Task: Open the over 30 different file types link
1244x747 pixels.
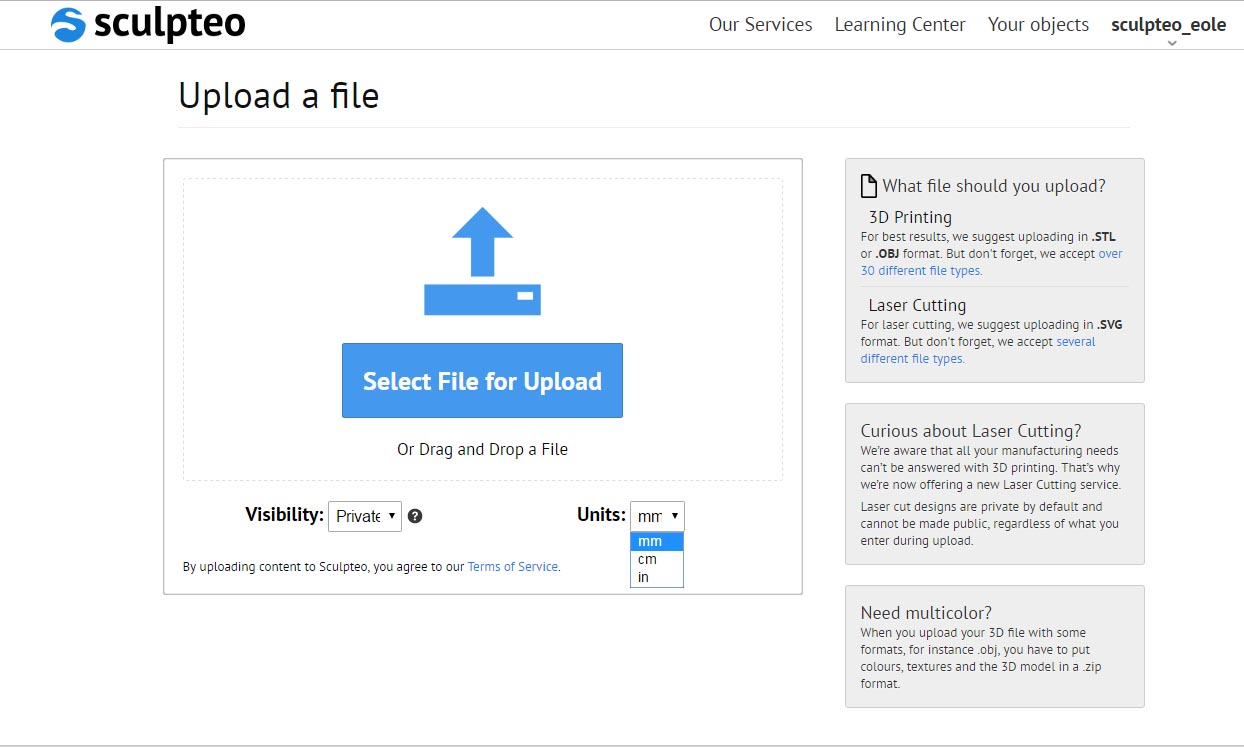Action: tap(991, 262)
